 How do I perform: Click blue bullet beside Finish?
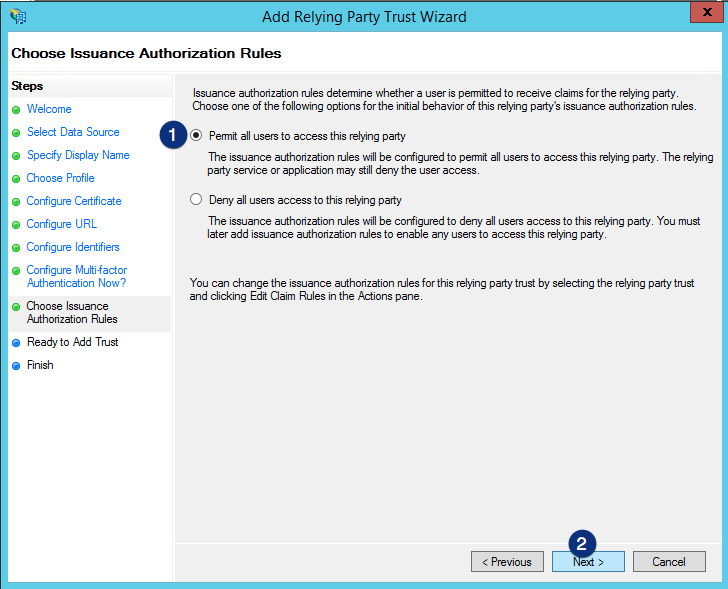tap(16, 366)
